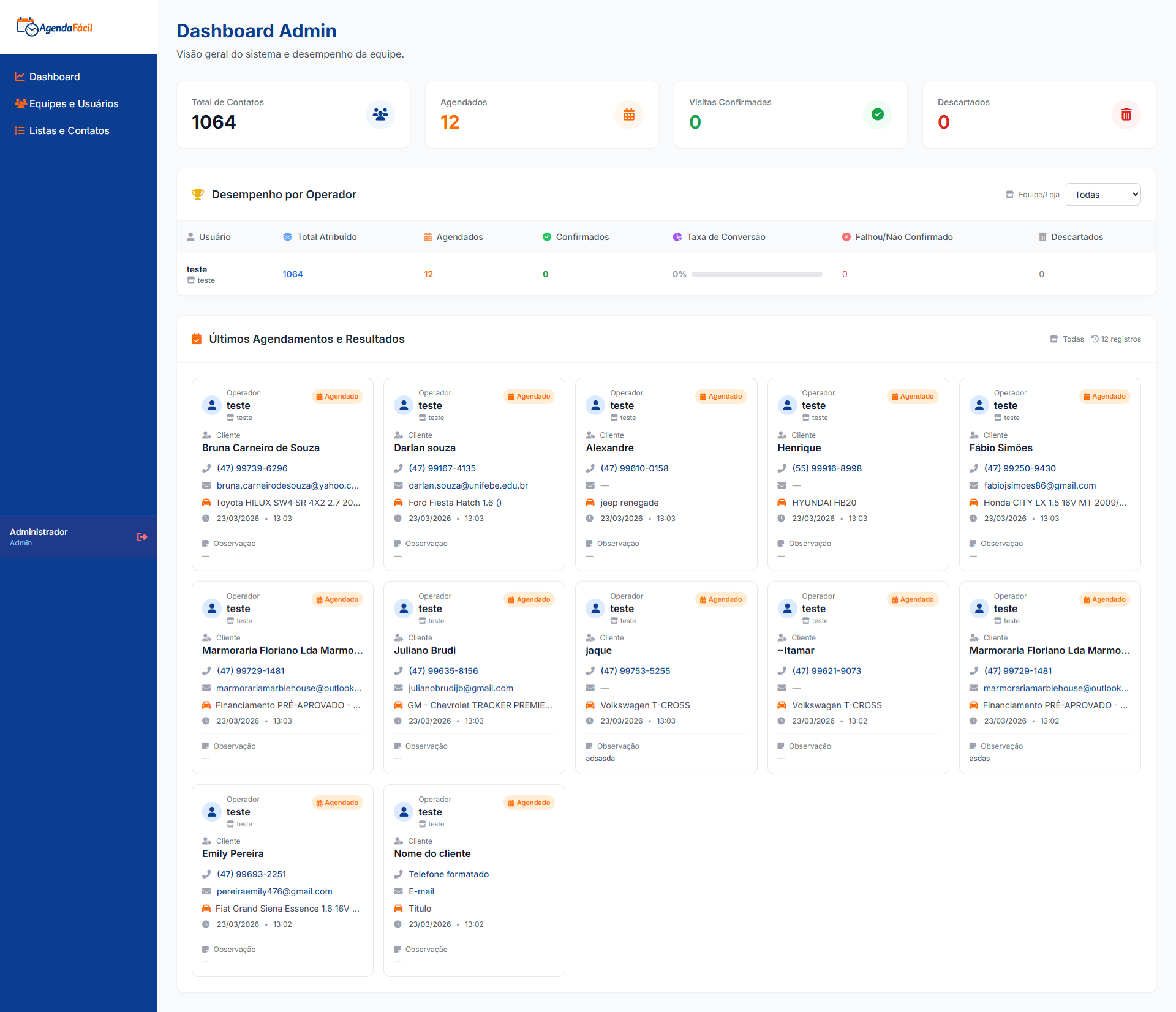
Task: Click phone link (47) 99739-6296
Action: 252,468
